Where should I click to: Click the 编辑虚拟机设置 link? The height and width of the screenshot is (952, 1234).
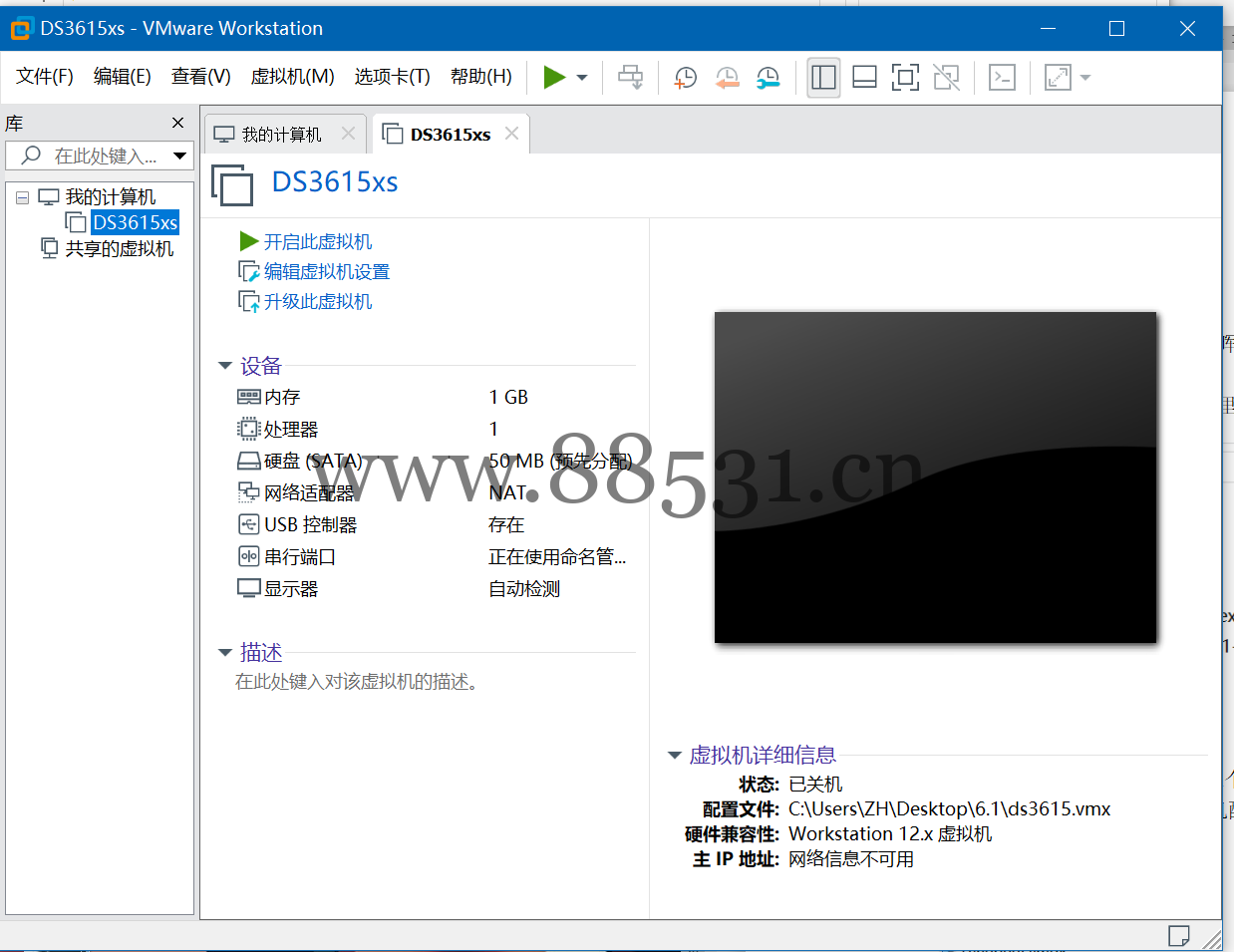326,271
